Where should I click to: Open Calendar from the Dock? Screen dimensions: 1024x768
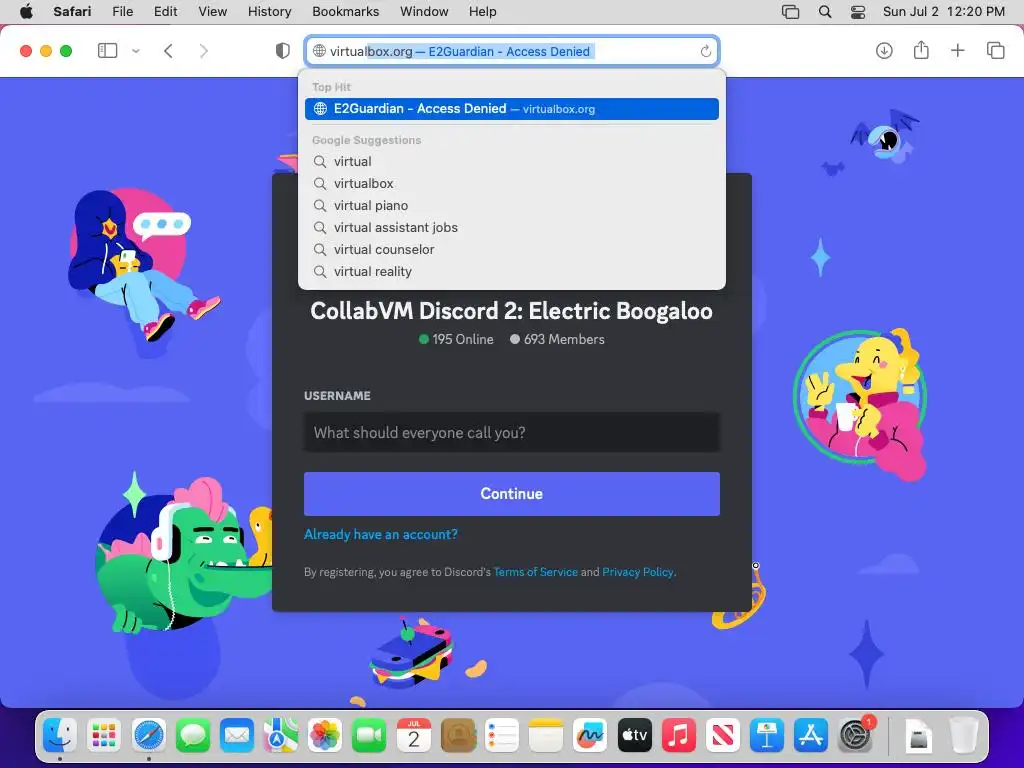coord(413,736)
